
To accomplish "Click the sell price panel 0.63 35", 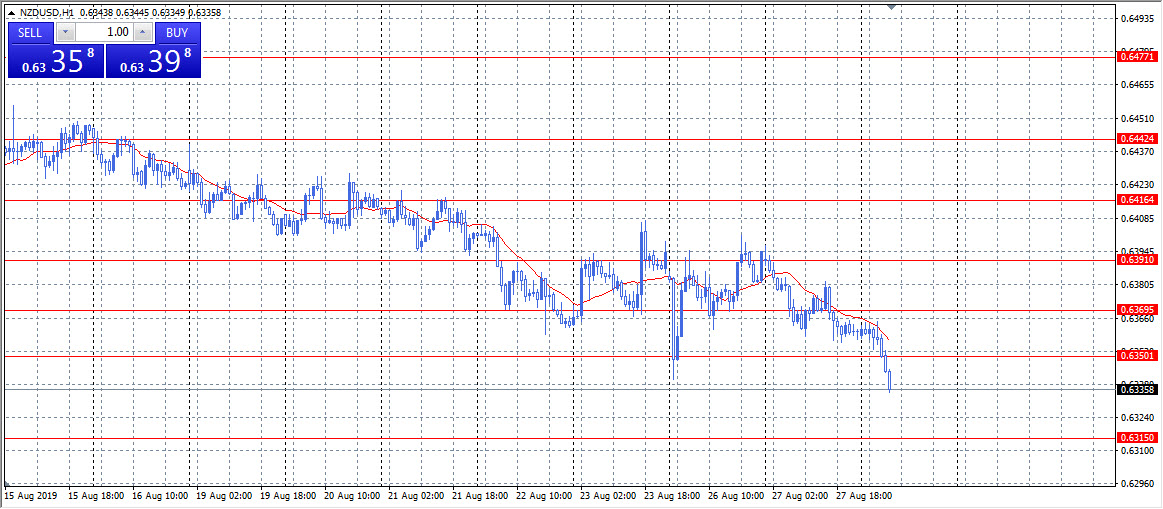I will [x=56, y=61].
